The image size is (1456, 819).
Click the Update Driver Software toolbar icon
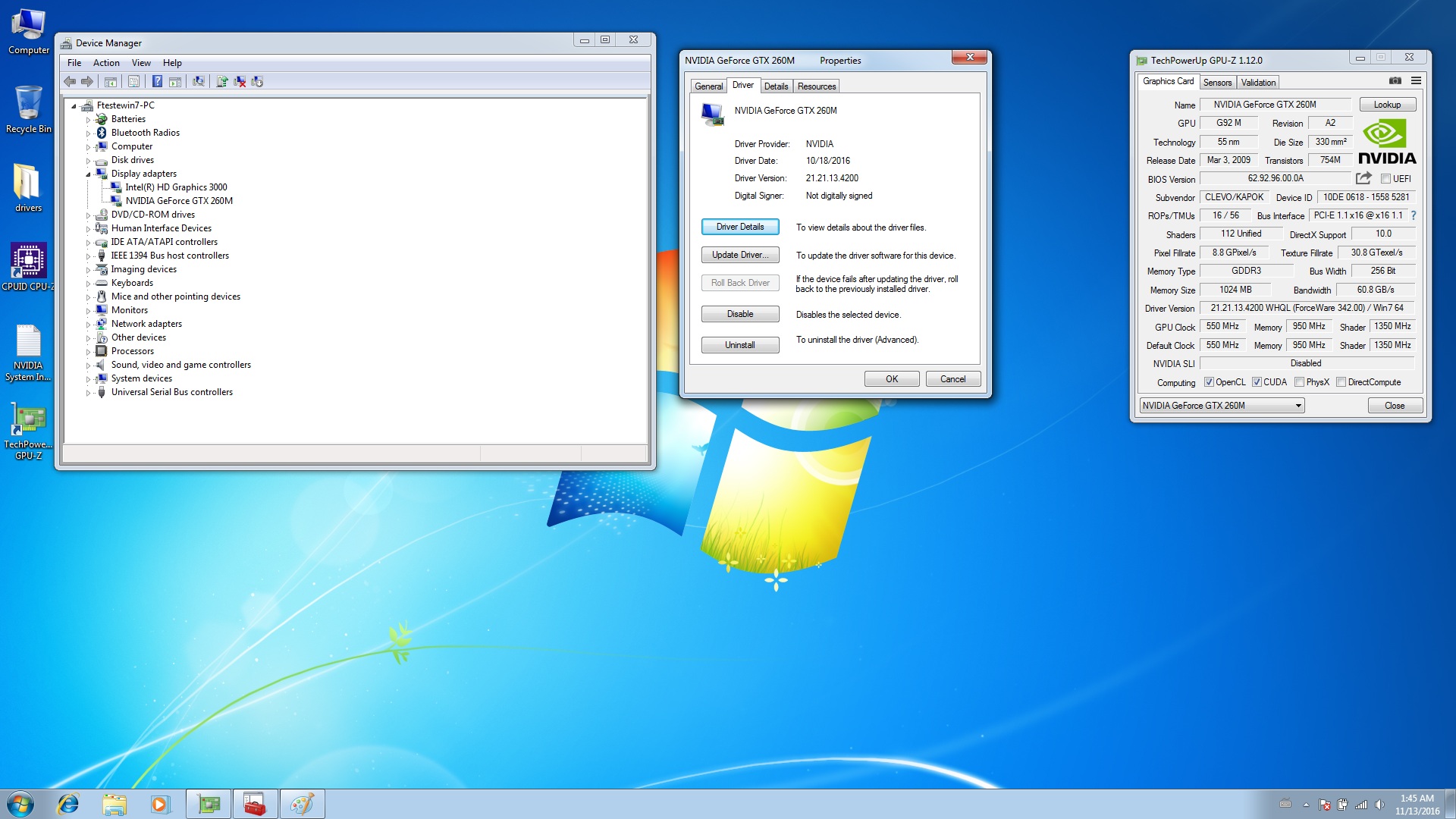222,82
